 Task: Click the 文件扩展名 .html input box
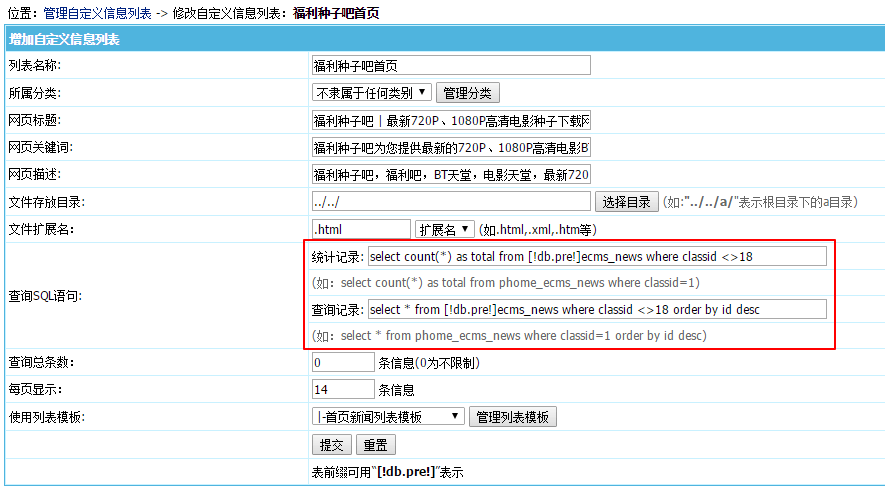pyautogui.click(x=361, y=229)
